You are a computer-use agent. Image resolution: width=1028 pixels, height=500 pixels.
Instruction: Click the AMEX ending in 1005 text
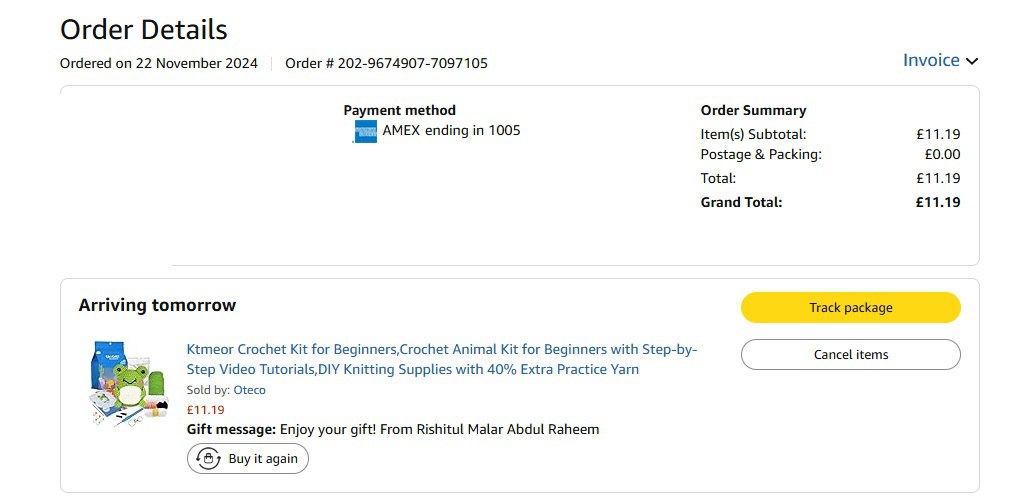coord(451,130)
